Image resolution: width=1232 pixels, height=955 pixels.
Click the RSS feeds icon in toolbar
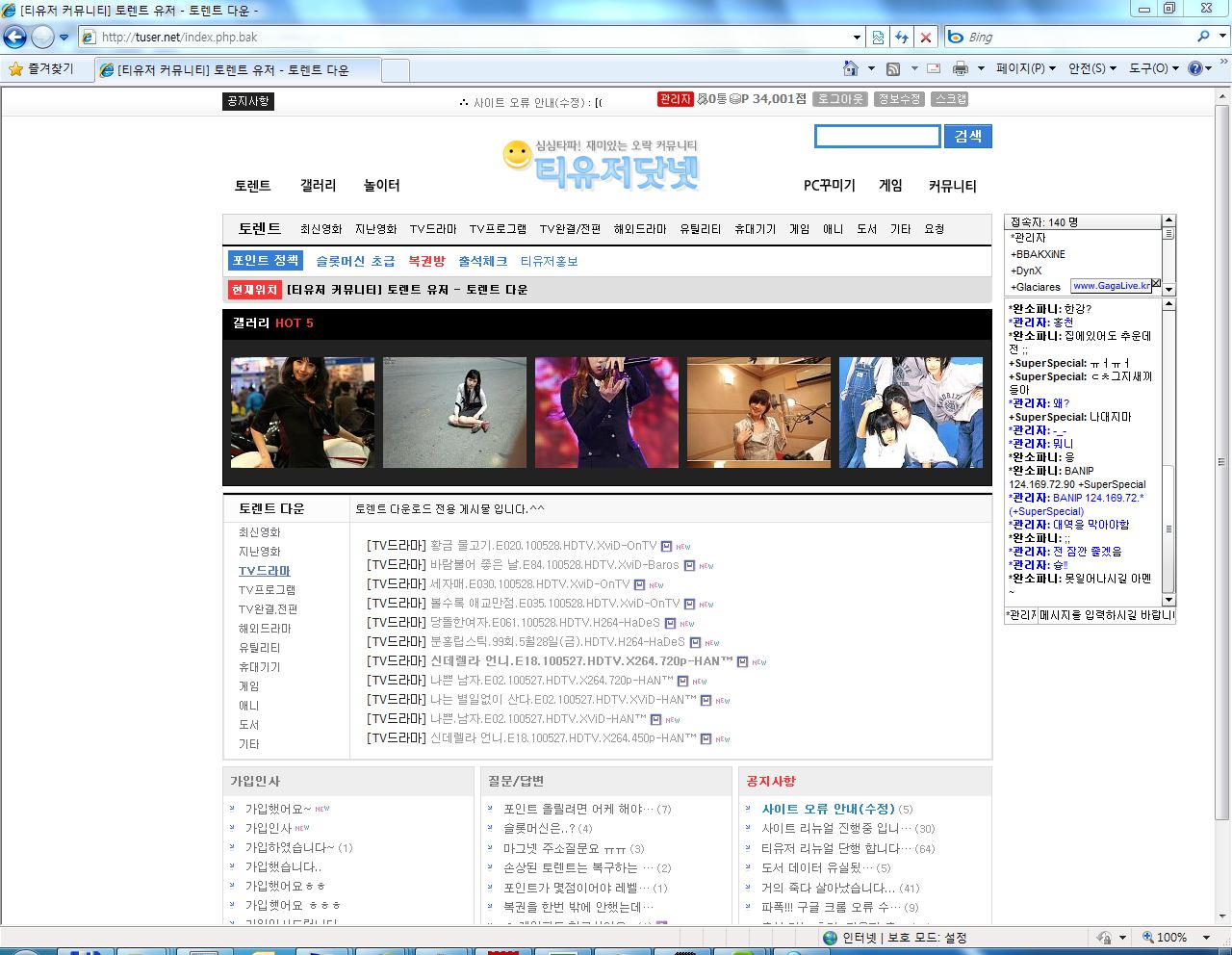(893, 68)
